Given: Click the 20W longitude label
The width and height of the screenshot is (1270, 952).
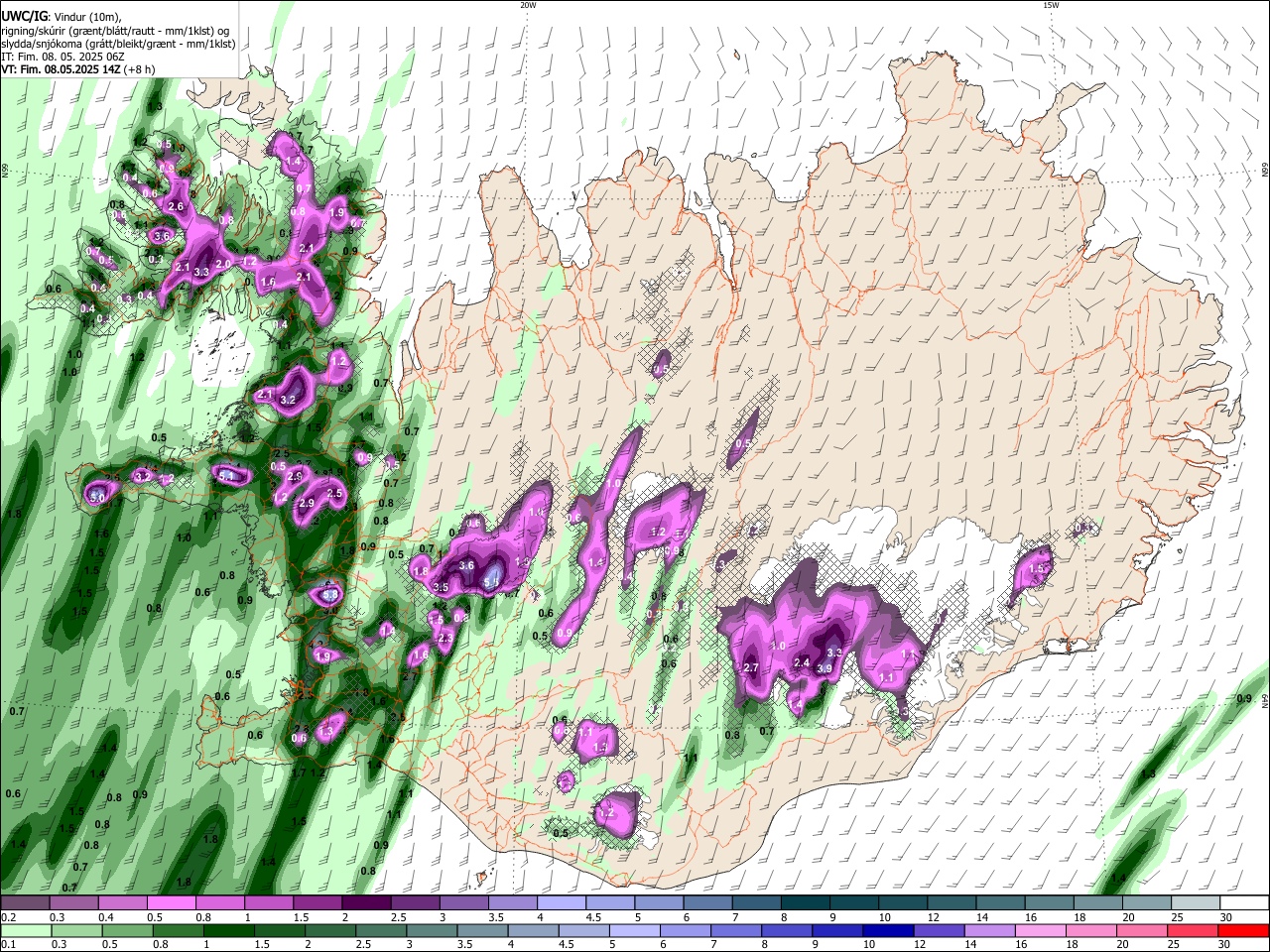Looking at the screenshot, I should pyautogui.click(x=528, y=5).
